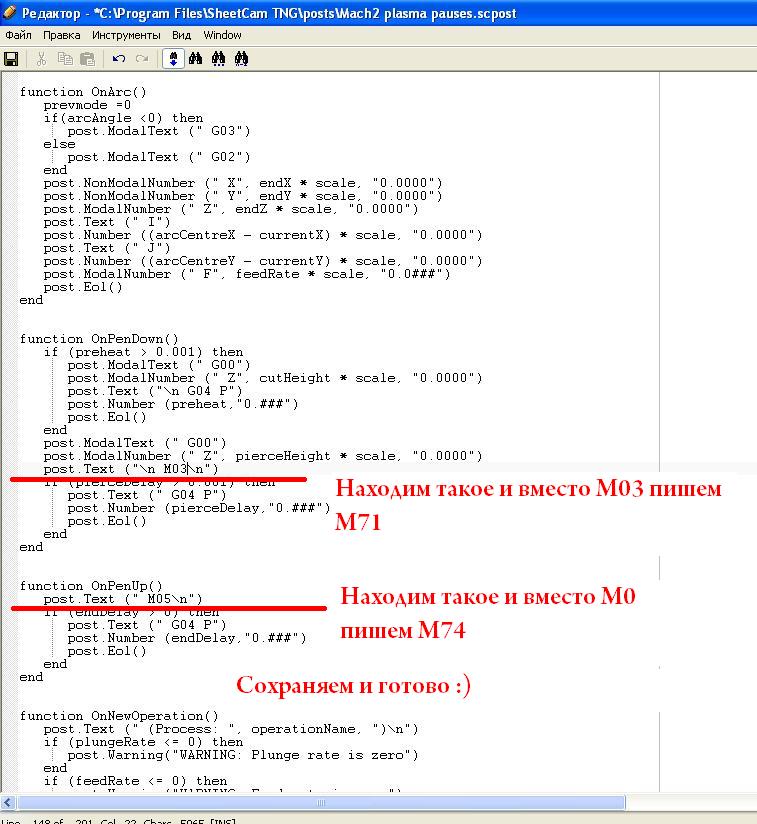The width and height of the screenshot is (757, 824).
Task: Click the Paste clipboard icon
Action: tap(87, 59)
